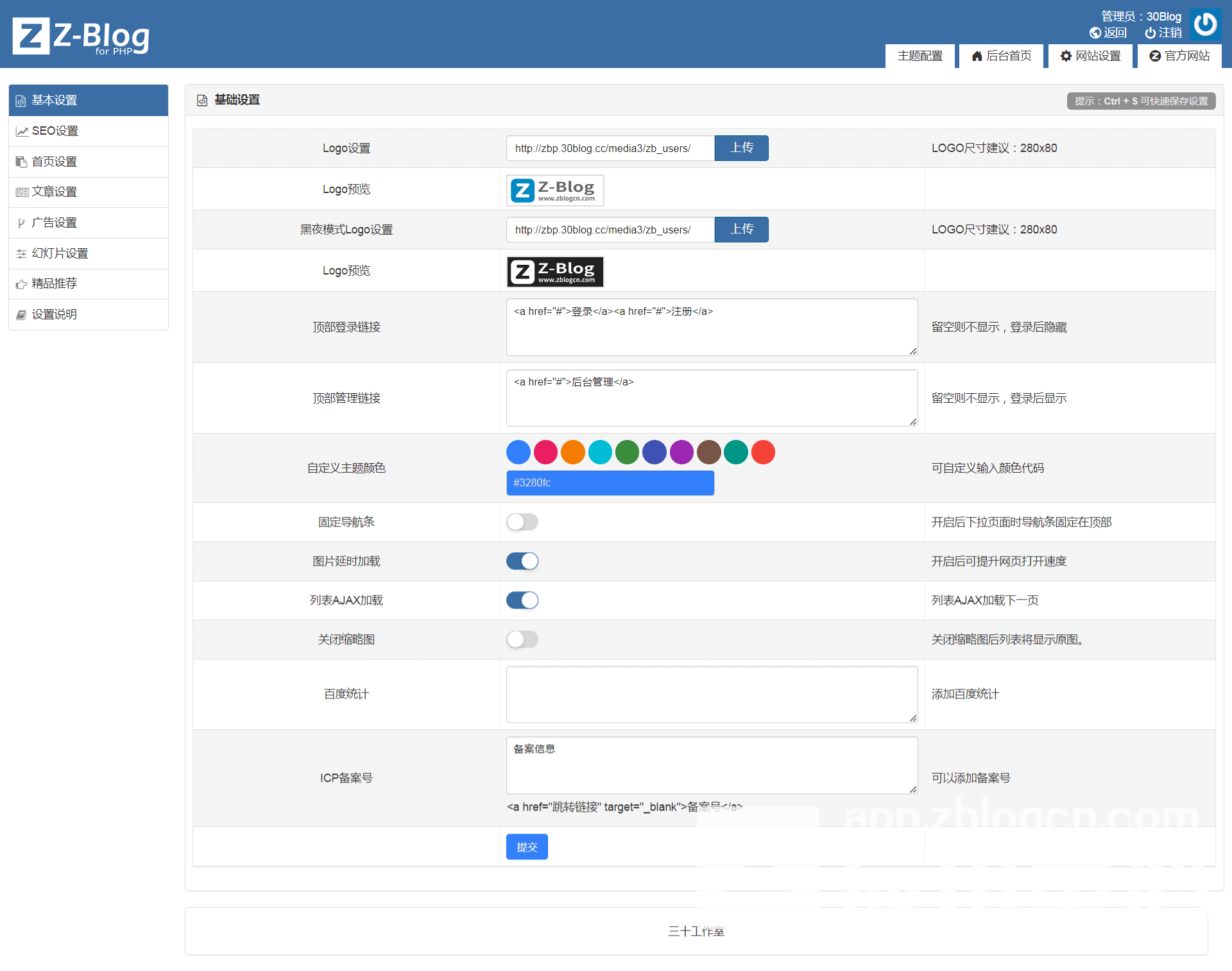
Task: Click the 提交 button
Action: tap(526, 847)
